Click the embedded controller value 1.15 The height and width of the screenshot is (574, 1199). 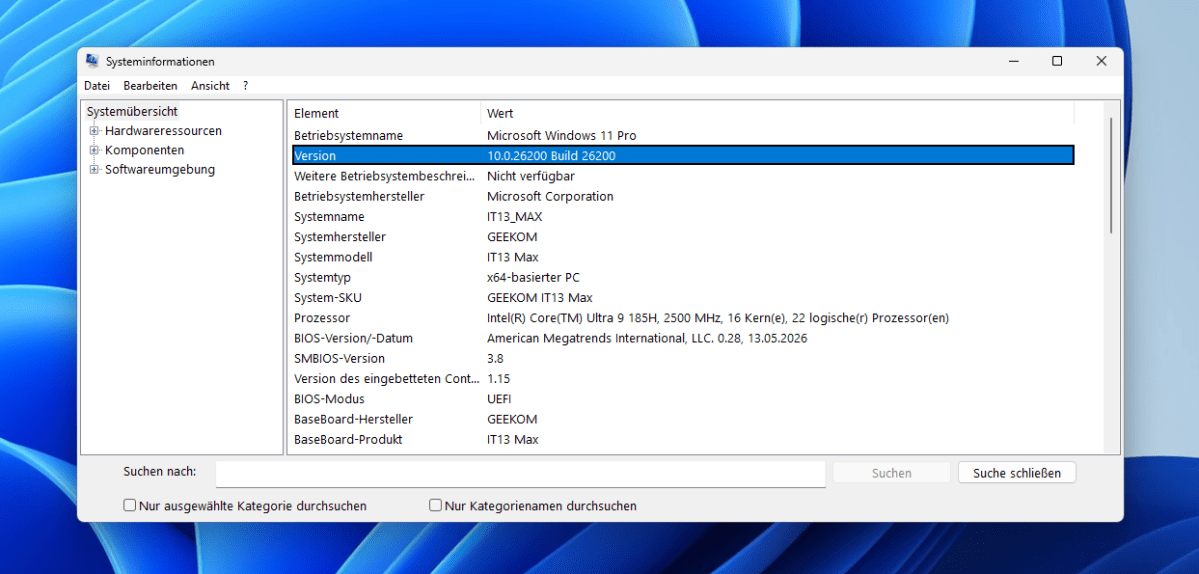pos(499,378)
